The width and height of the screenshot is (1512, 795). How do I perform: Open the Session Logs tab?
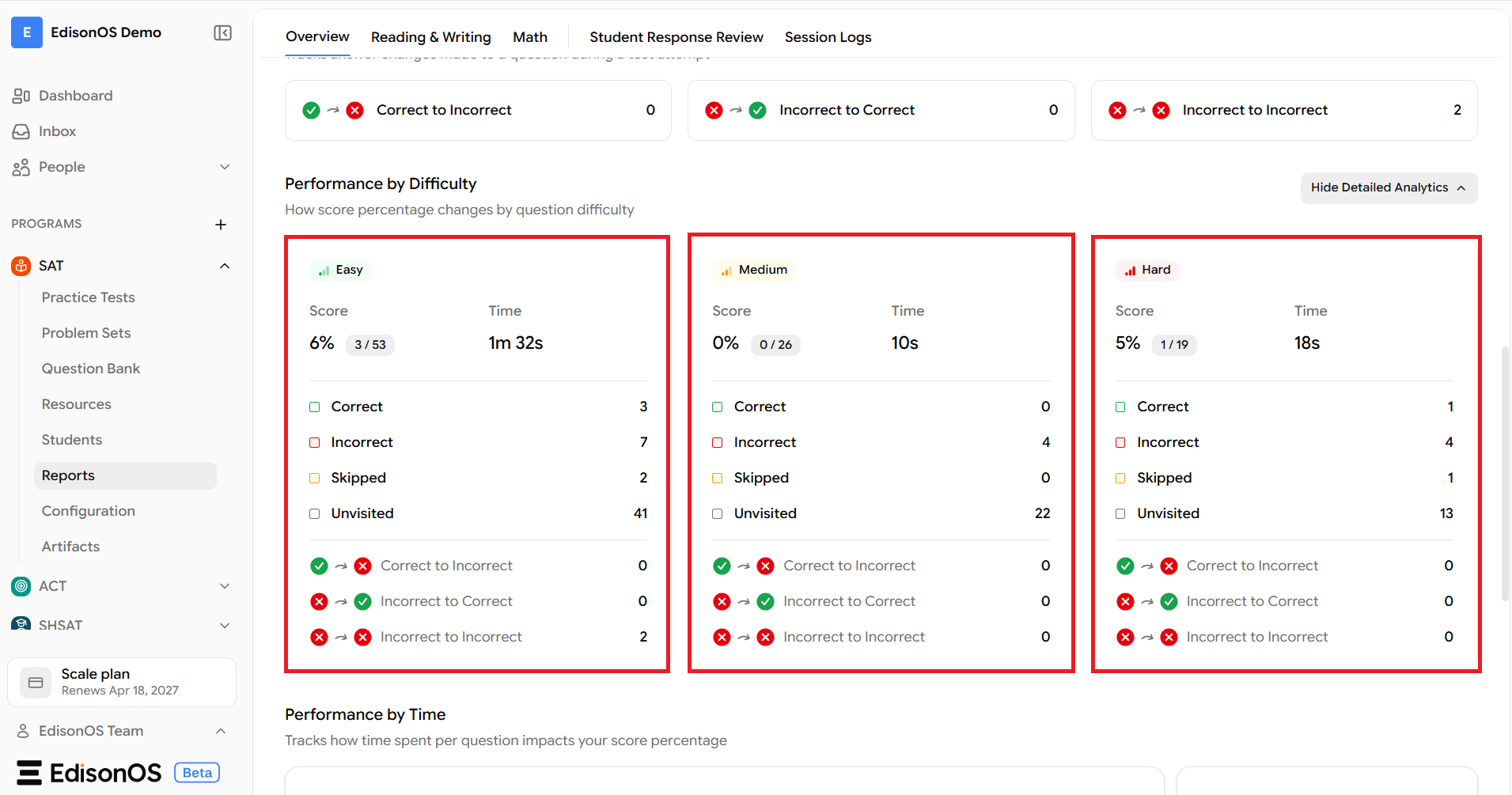[x=828, y=37]
